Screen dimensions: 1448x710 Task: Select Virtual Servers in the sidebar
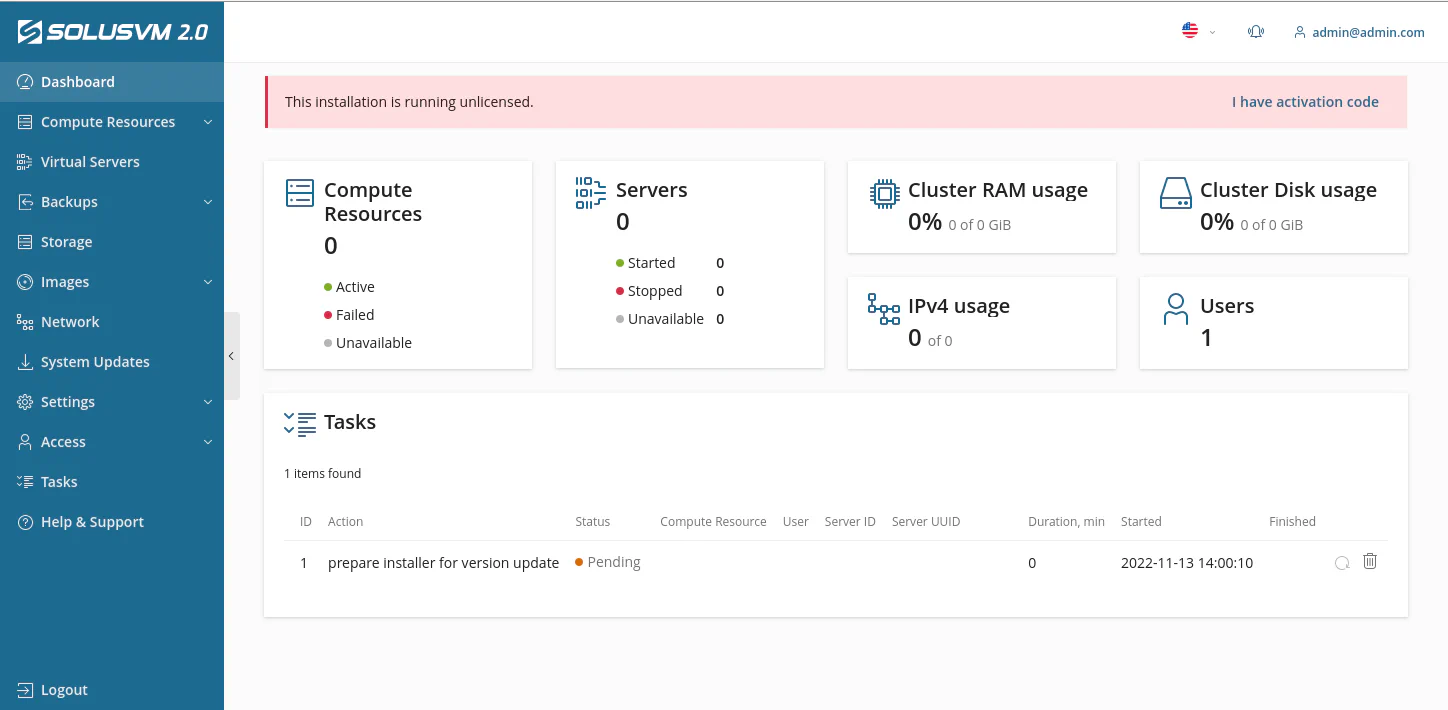tap(90, 161)
